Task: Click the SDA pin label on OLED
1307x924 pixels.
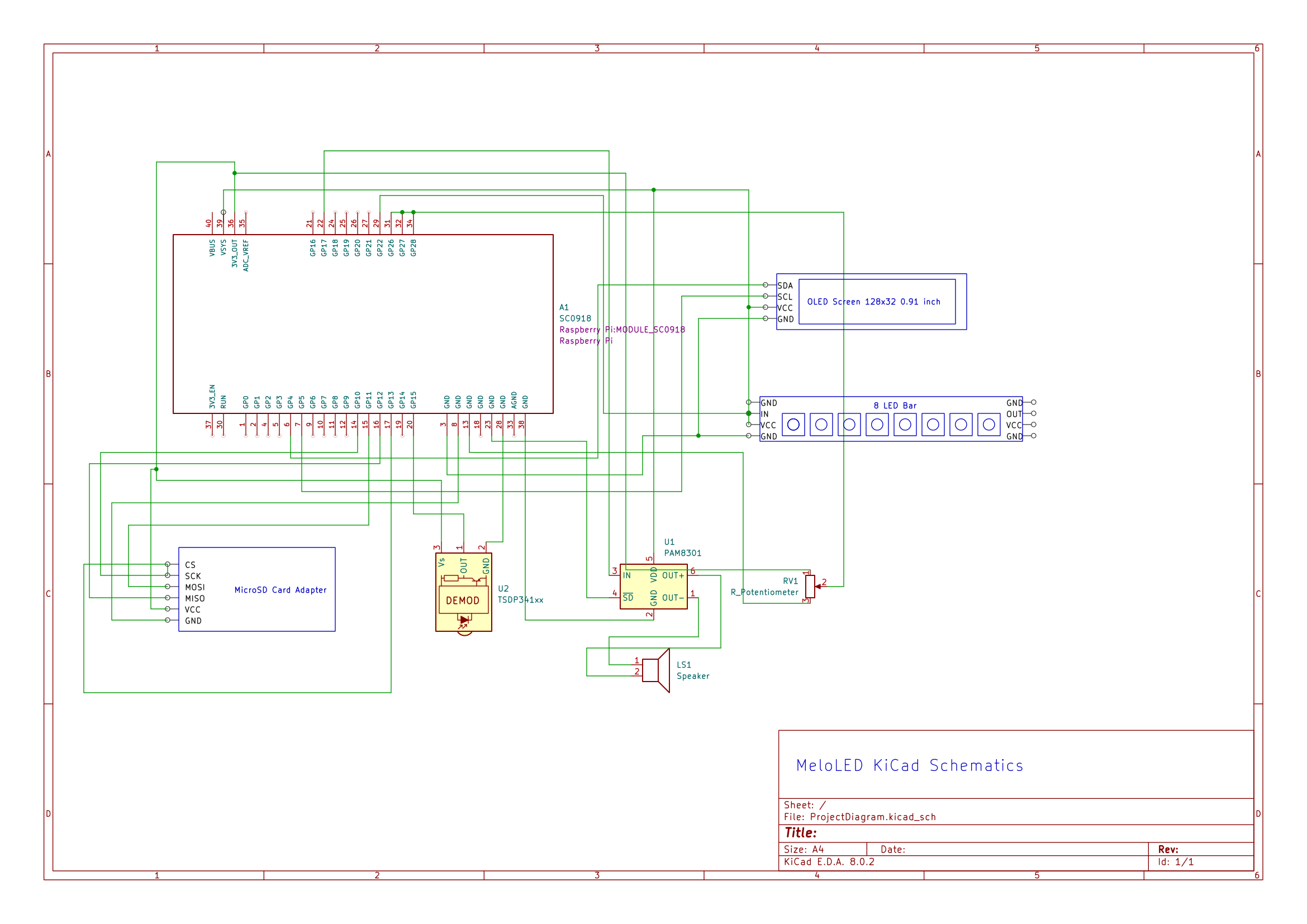Action: click(x=785, y=285)
